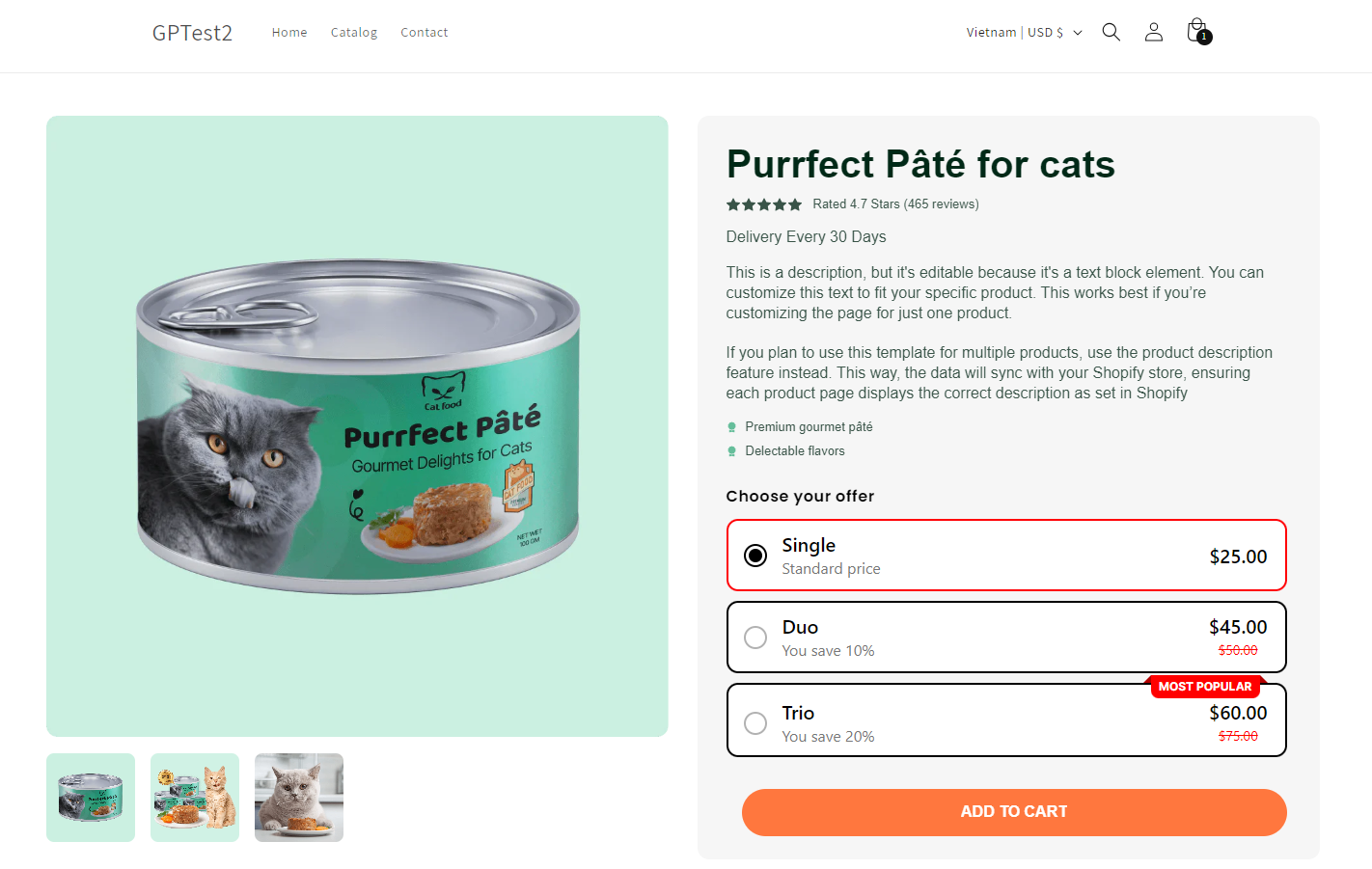Open the Catalog menu item
1372x869 pixels.
pyautogui.click(x=354, y=33)
